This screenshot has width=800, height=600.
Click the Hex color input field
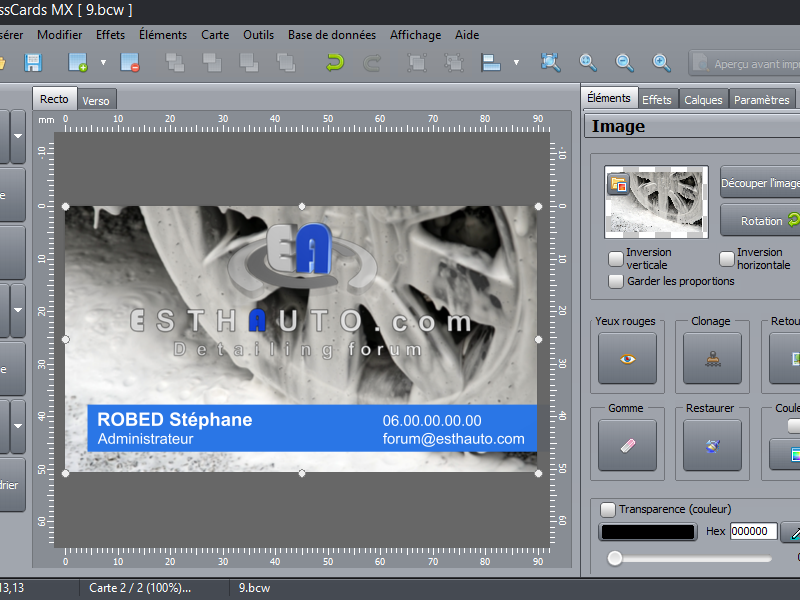click(753, 531)
